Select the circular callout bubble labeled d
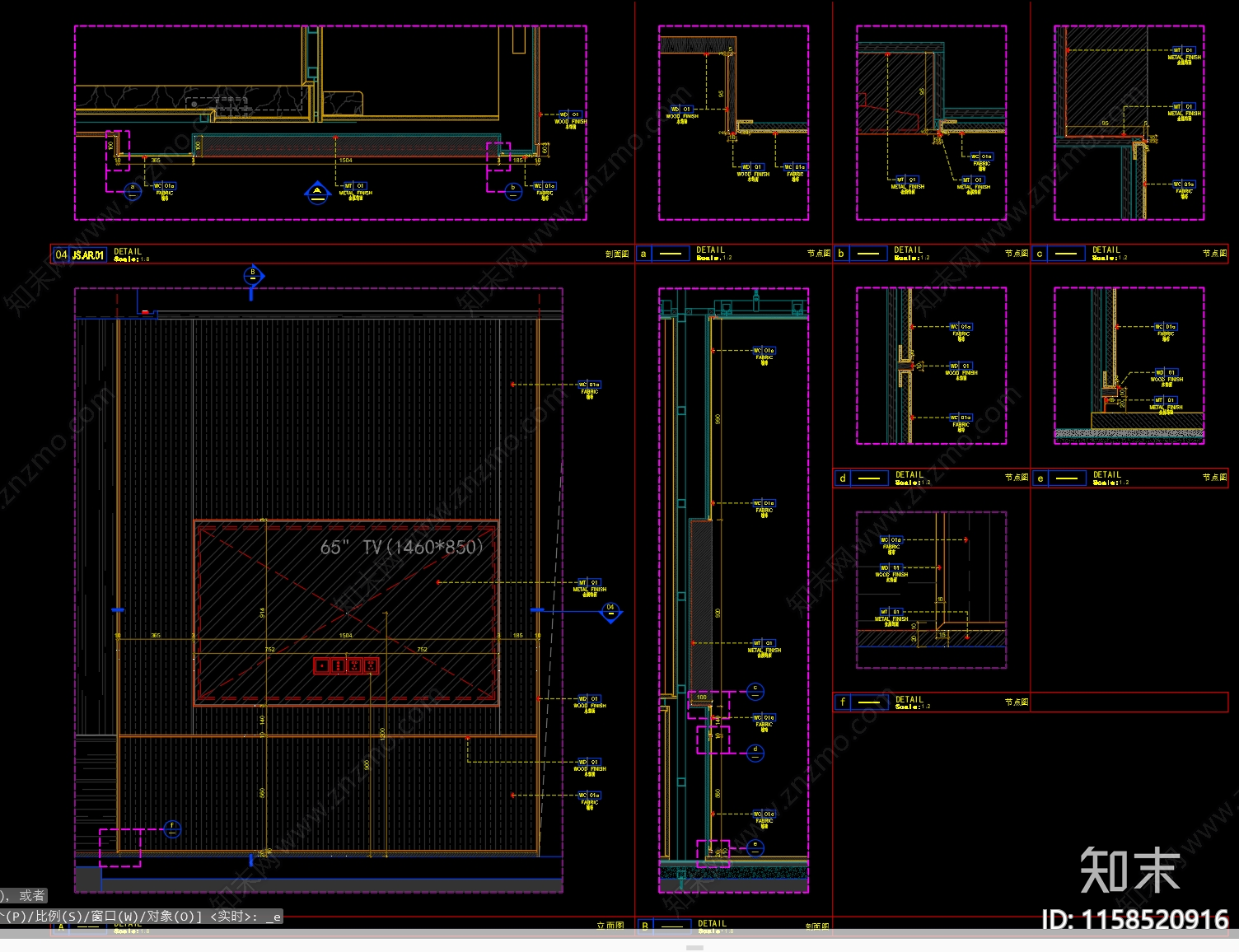The width and height of the screenshot is (1239, 952). click(x=755, y=752)
